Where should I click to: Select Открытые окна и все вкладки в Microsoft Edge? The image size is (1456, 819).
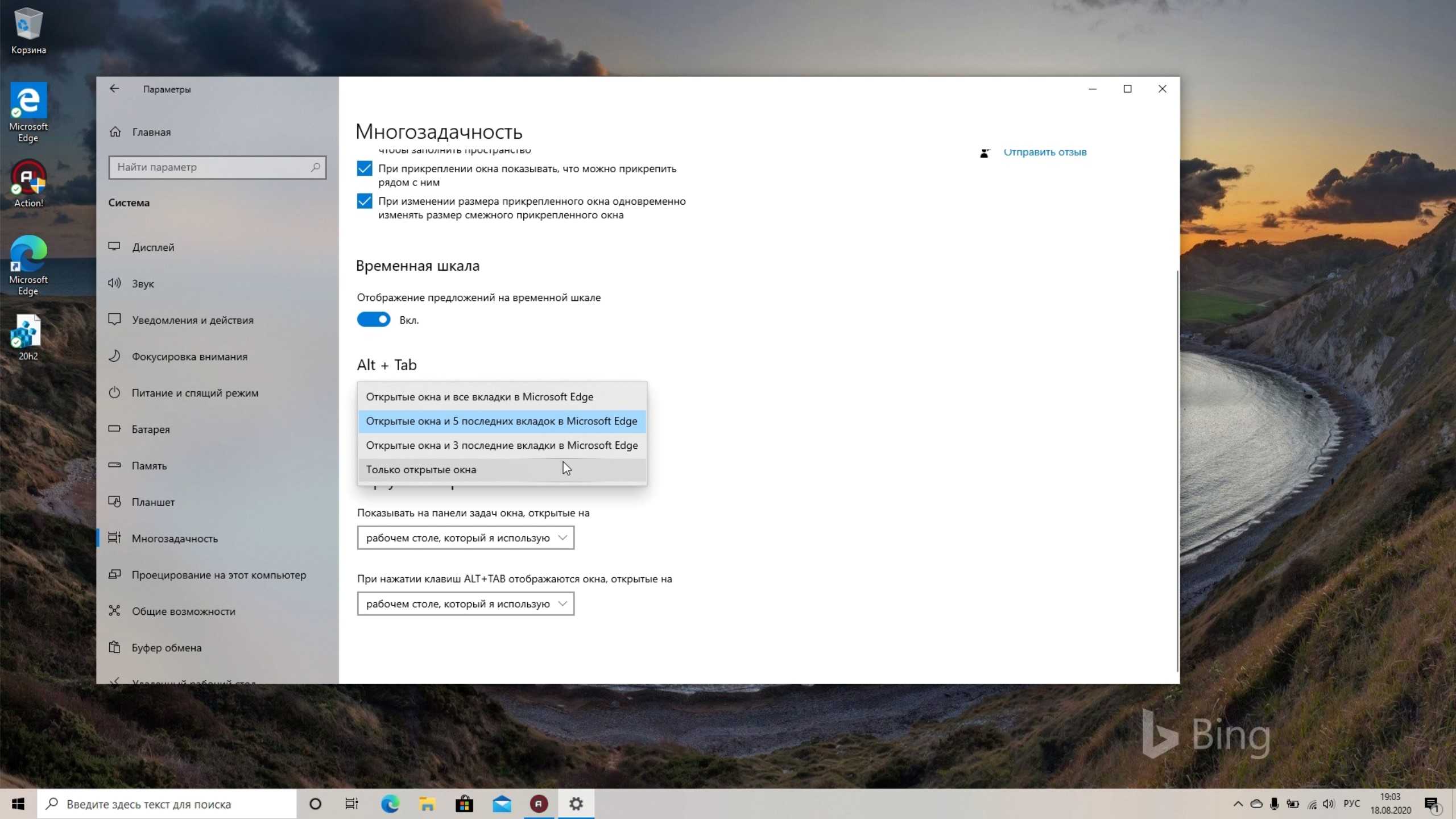point(502,397)
